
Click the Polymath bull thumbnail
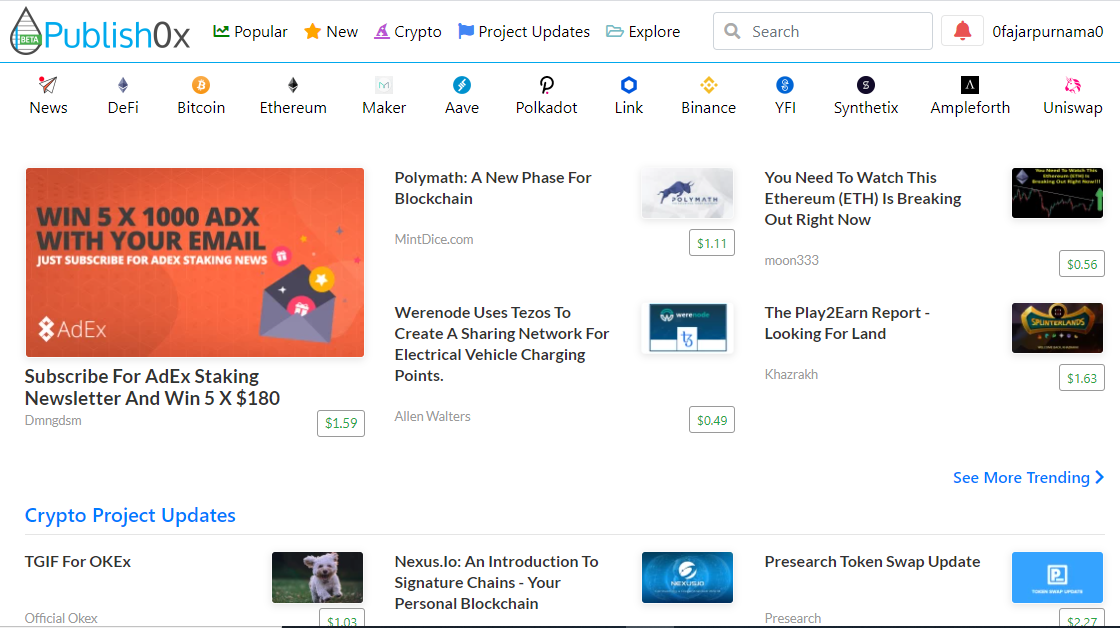click(x=687, y=193)
